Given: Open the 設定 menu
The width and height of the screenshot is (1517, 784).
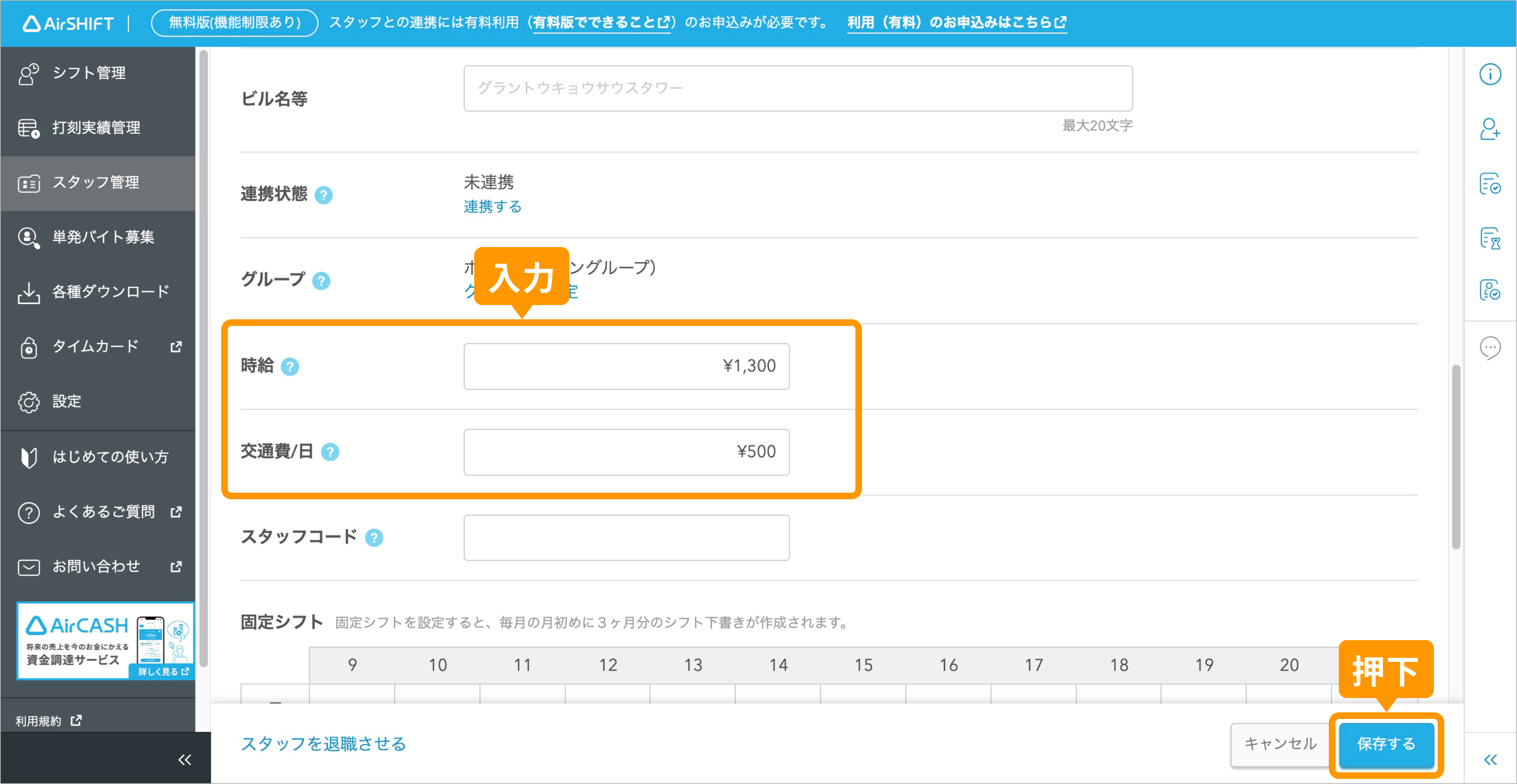Looking at the screenshot, I should [98, 401].
